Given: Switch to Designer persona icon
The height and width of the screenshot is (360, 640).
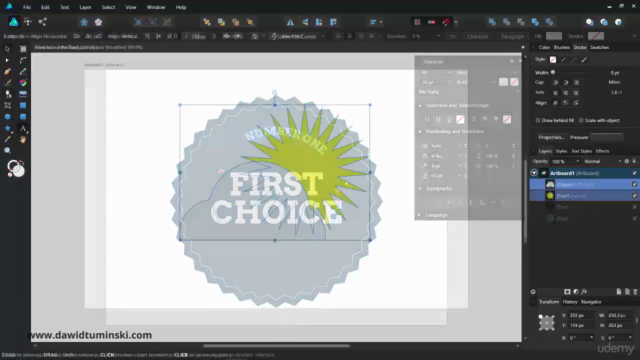Looking at the screenshot, I should click(x=13, y=22).
